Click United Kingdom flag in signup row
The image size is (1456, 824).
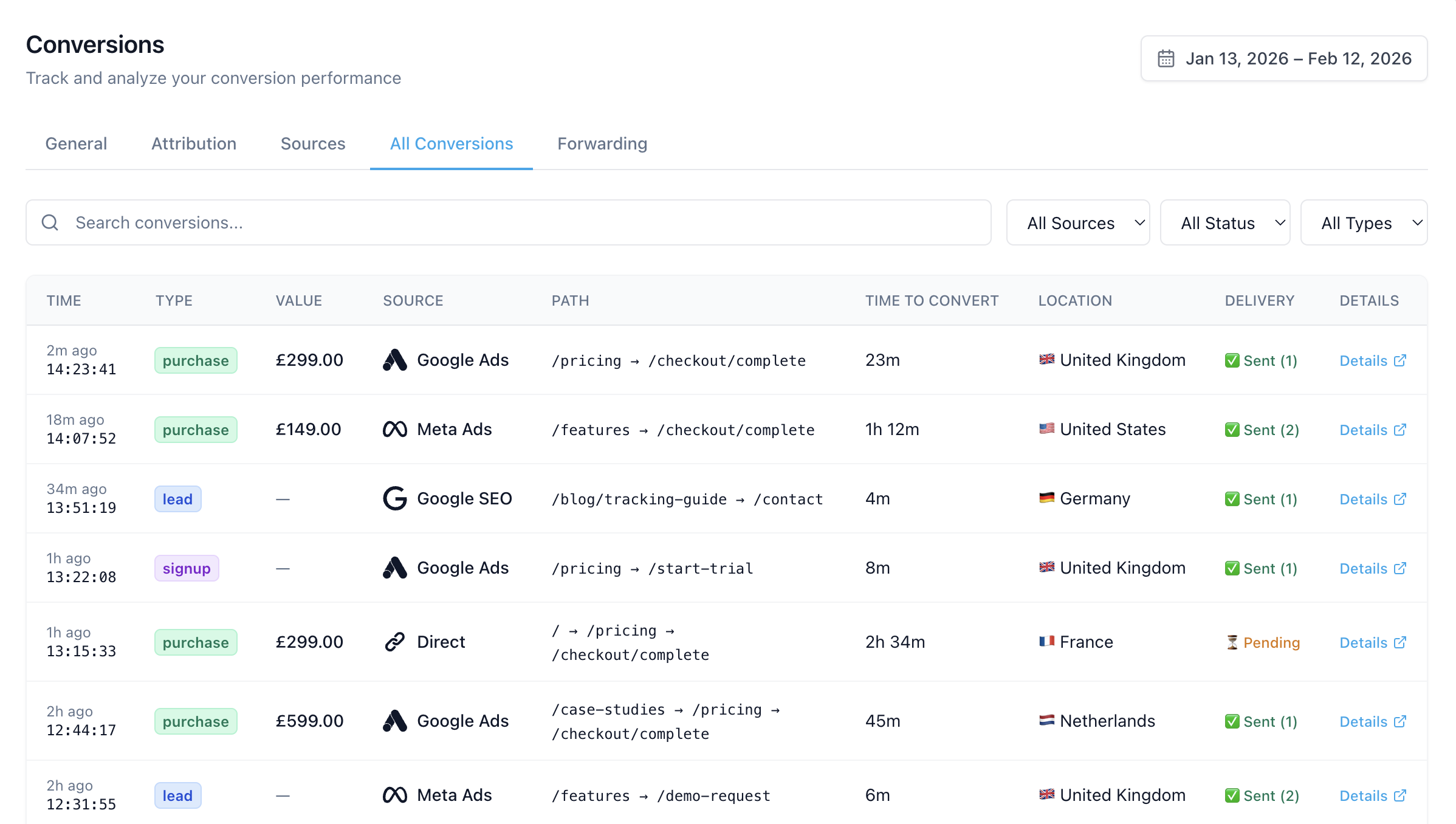pyautogui.click(x=1046, y=567)
